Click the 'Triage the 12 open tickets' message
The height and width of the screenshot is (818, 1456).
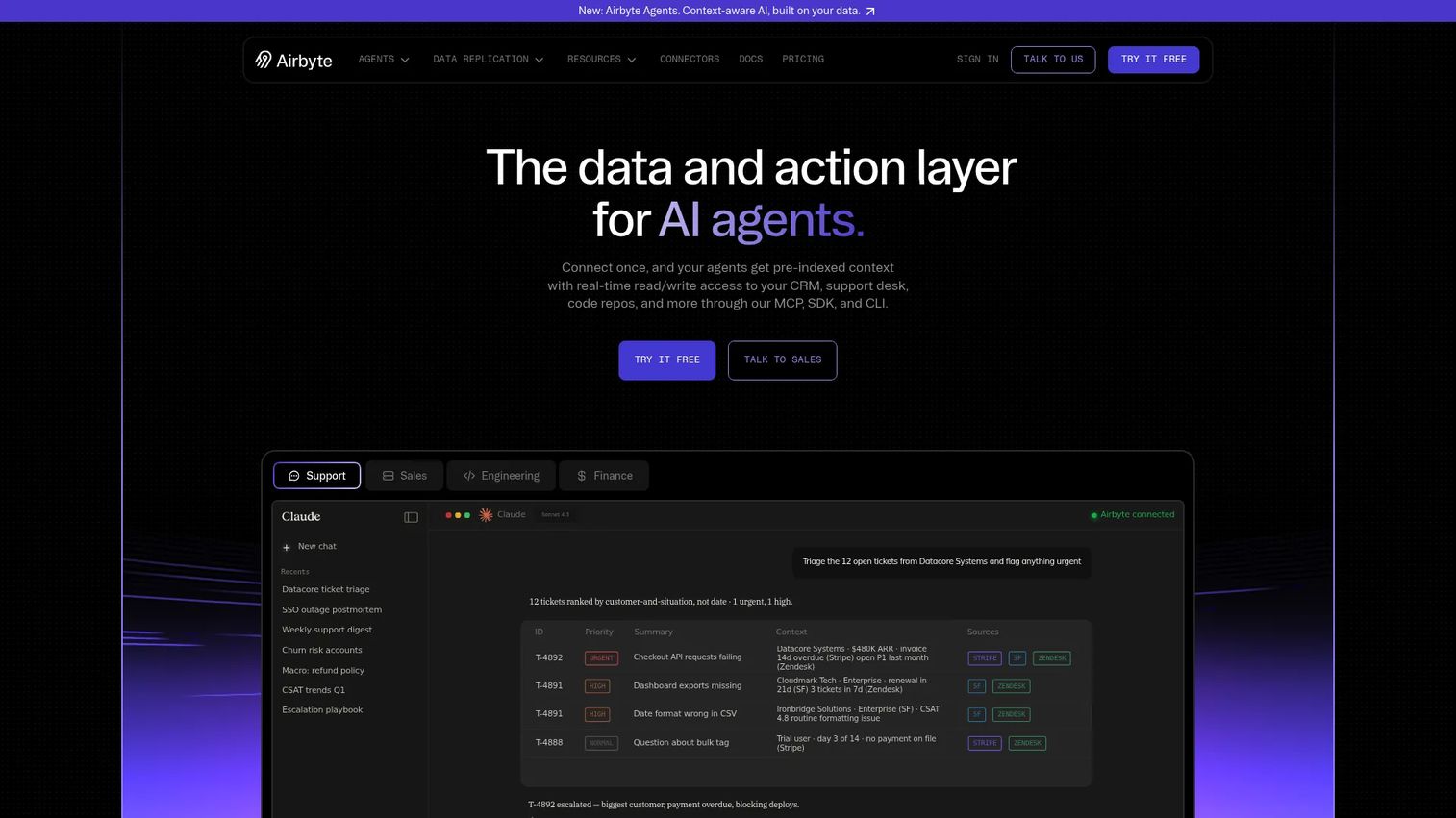coord(941,562)
